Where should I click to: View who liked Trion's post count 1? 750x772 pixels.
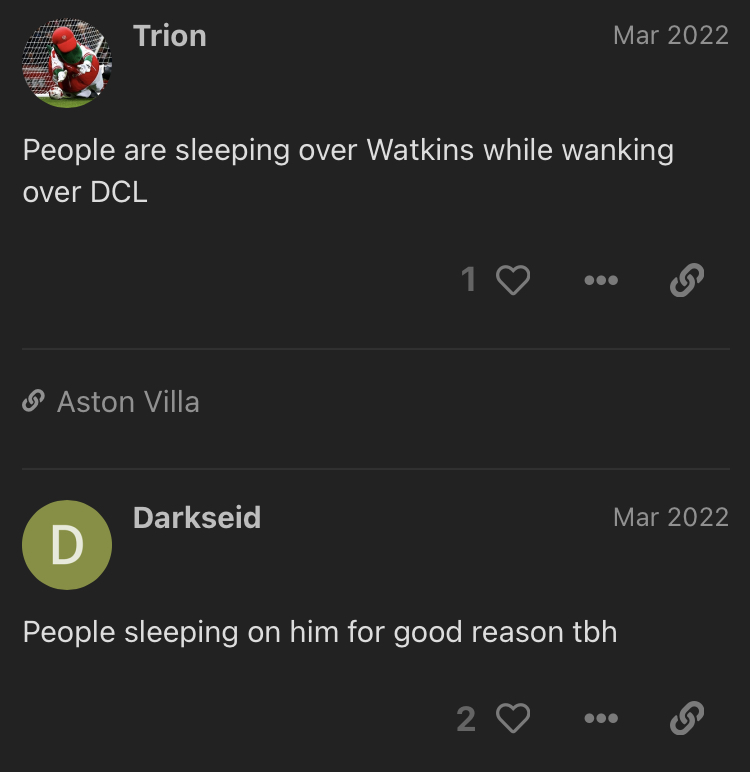click(468, 280)
